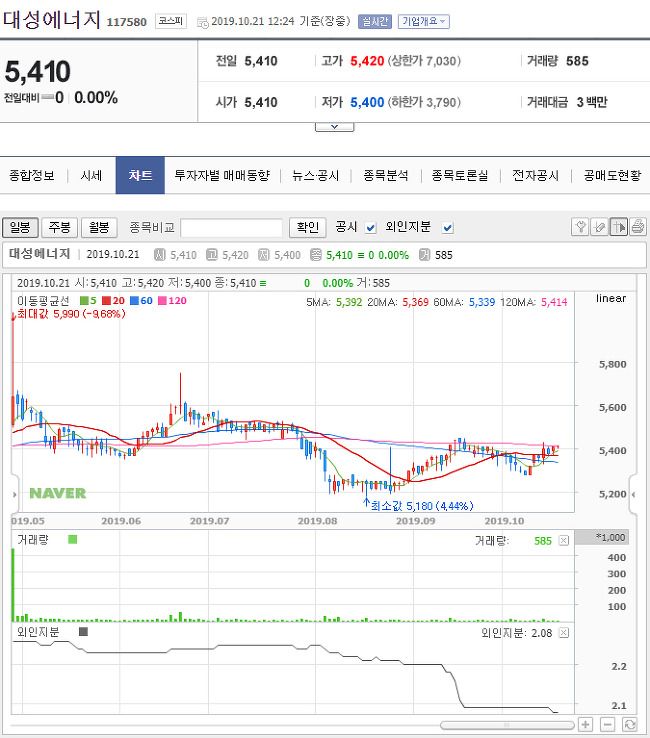This screenshot has width=650, height=738.
Task: Open the 뉴스·공시 tab
Action: pyautogui.click(x=315, y=176)
